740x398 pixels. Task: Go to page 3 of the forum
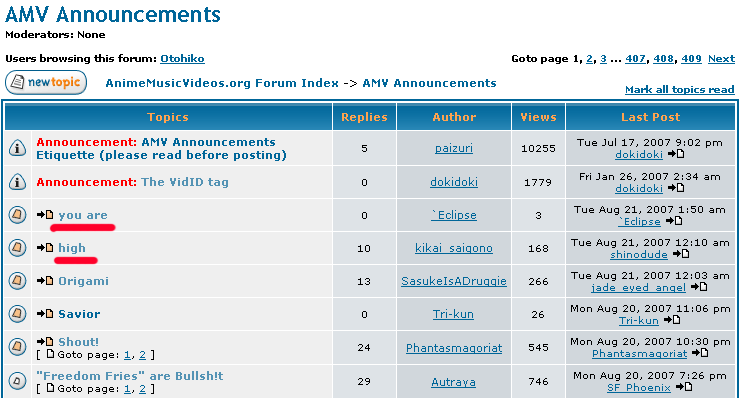pyautogui.click(x=603, y=59)
